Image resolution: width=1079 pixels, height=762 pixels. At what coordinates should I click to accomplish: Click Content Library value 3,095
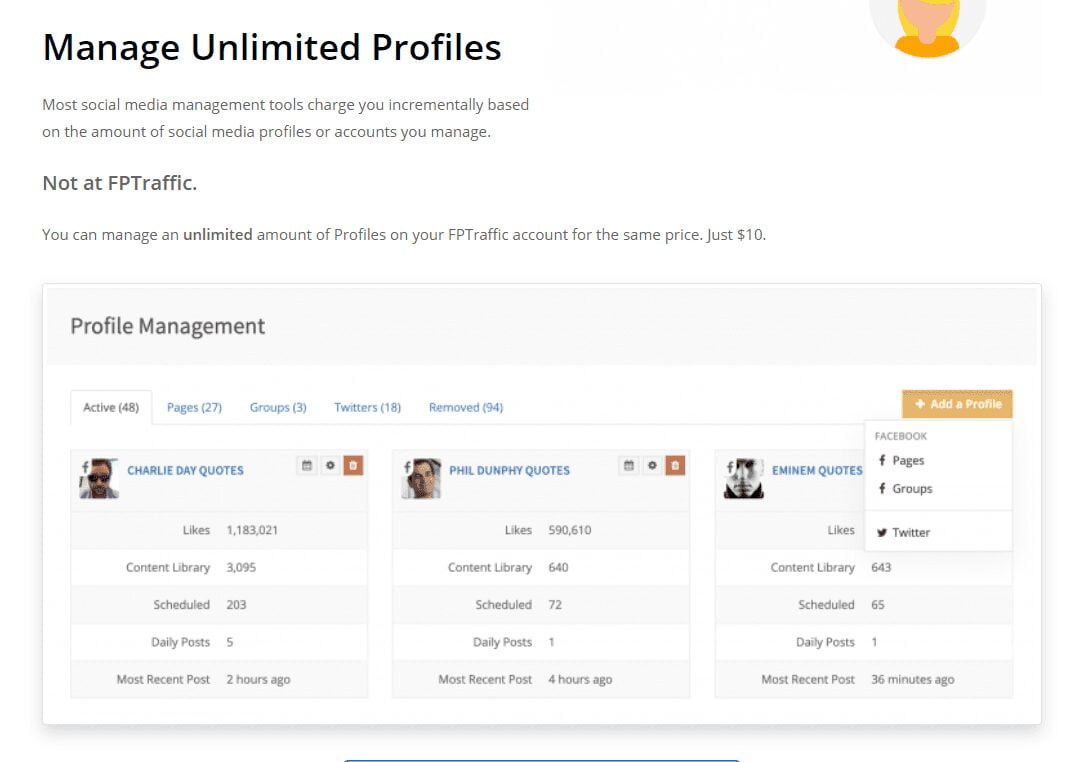coord(241,567)
